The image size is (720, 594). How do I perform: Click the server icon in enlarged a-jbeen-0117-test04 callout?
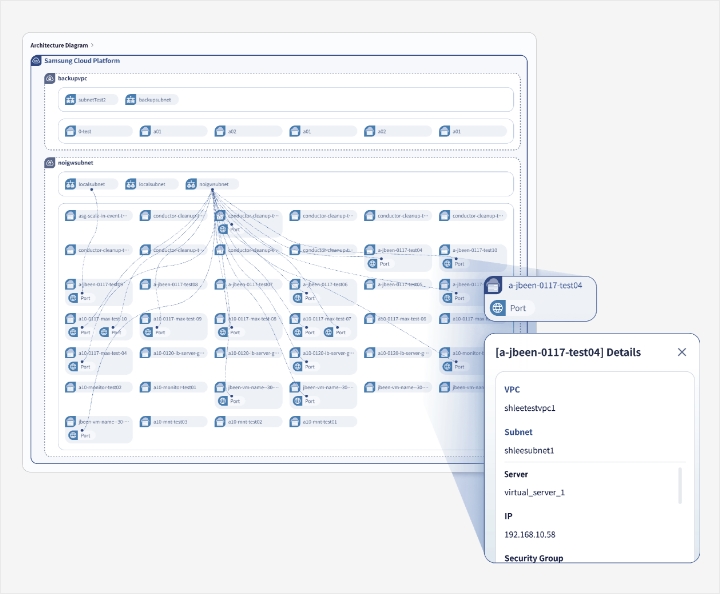point(495,286)
